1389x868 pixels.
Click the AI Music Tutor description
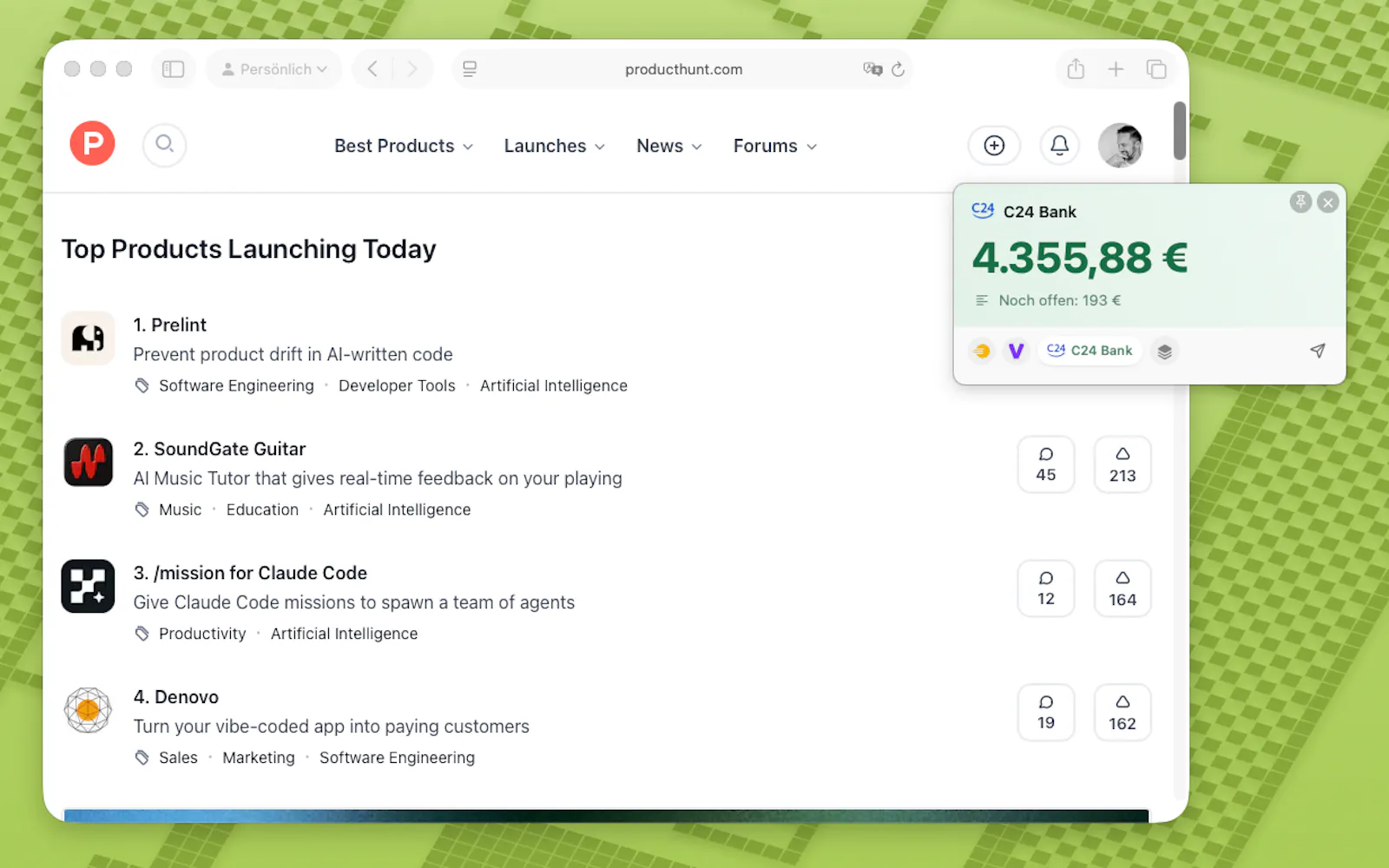tap(378, 478)
